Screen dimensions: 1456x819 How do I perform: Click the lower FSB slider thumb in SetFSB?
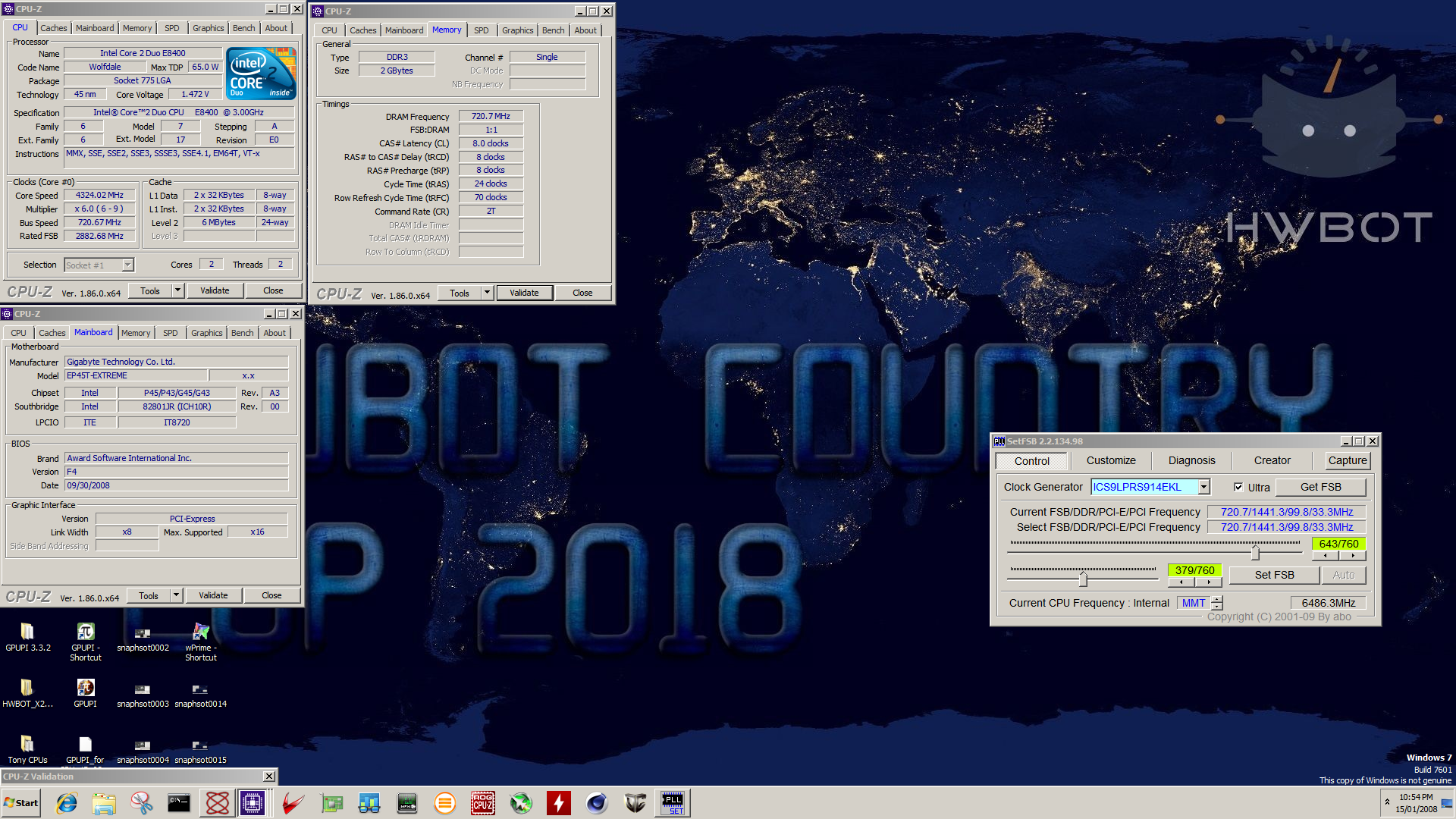click(x=1083, y=579)
